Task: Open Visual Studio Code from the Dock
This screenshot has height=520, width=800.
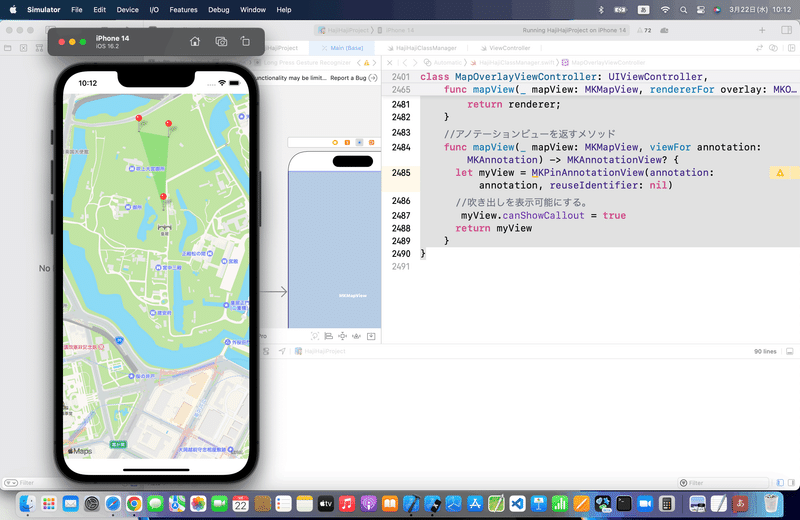Action: (x=517, y=504)
